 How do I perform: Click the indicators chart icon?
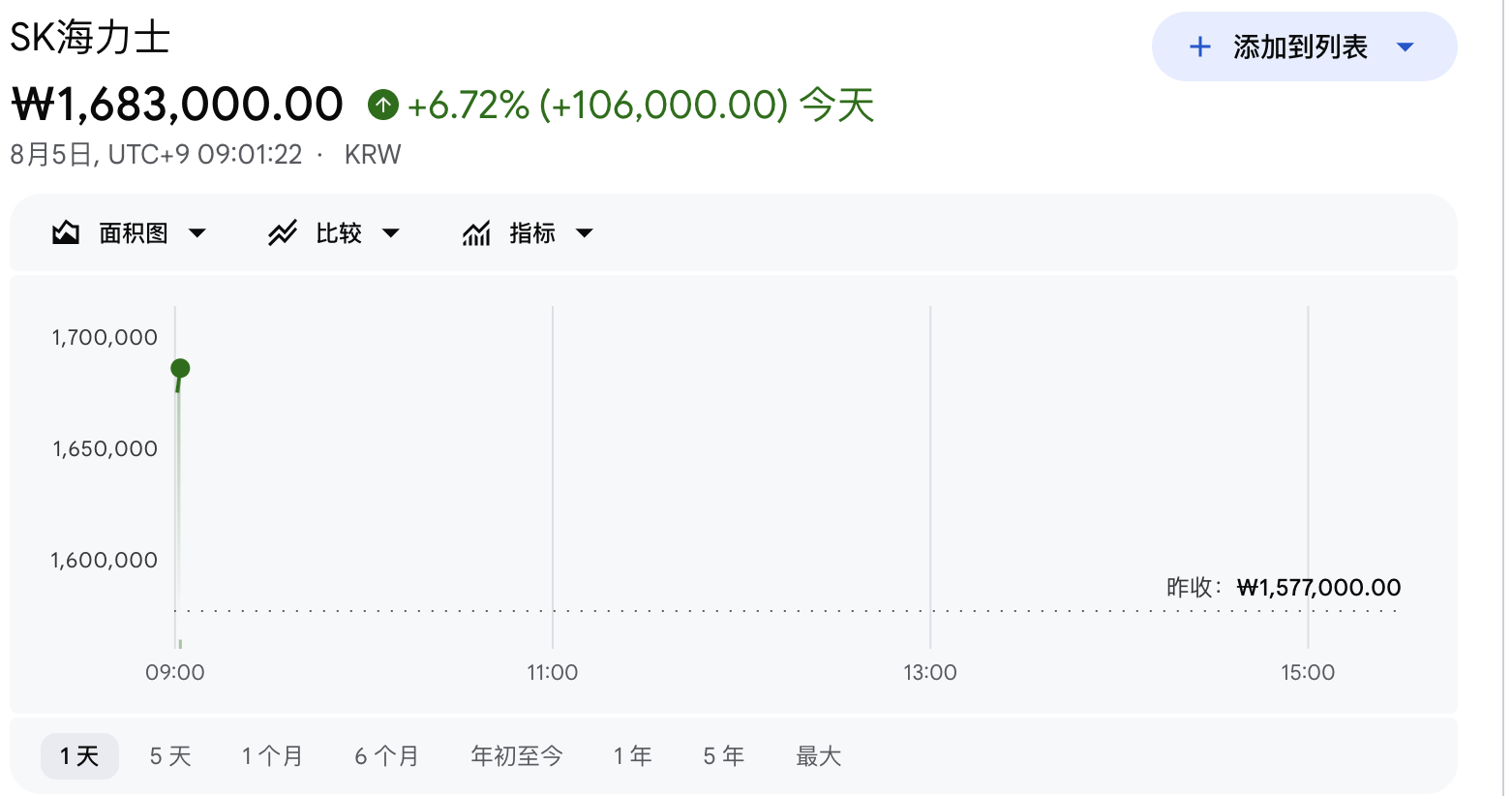point(476,232)
